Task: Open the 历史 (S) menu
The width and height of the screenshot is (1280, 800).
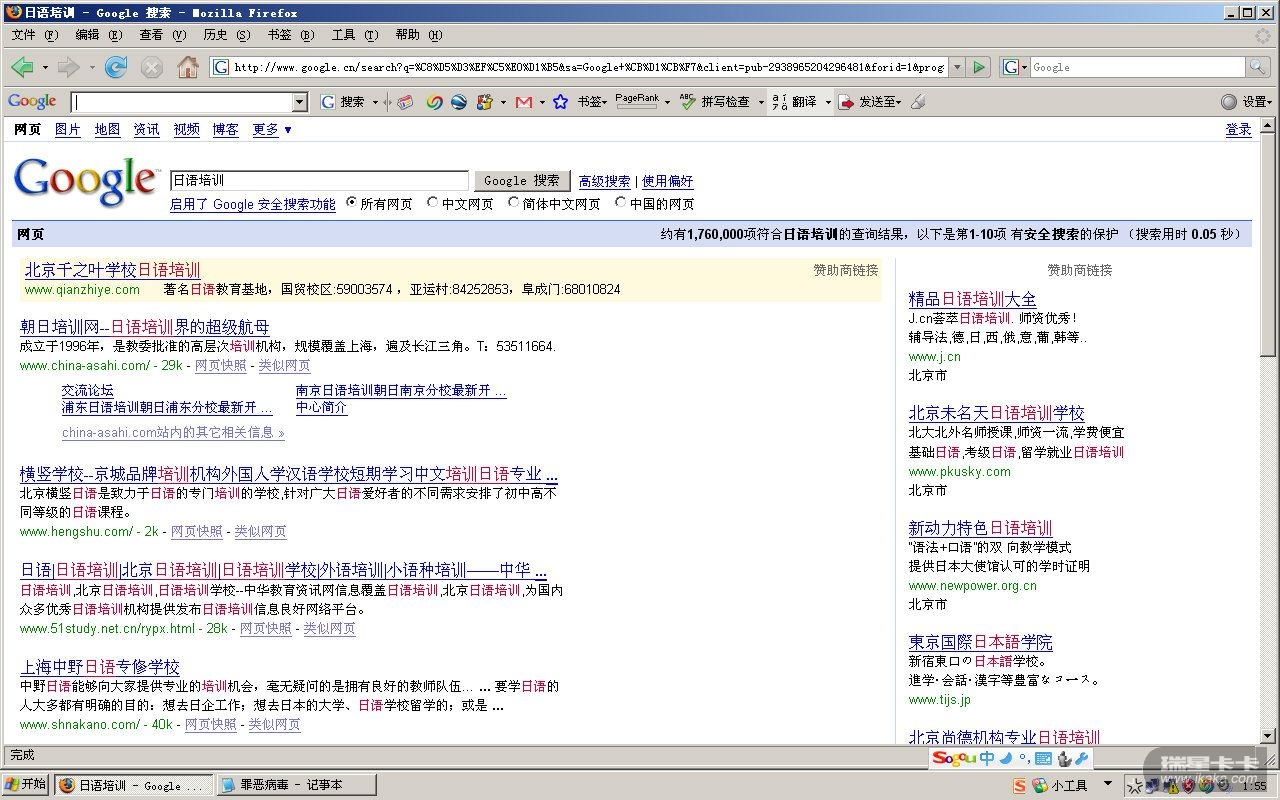Action: (227, 35)
